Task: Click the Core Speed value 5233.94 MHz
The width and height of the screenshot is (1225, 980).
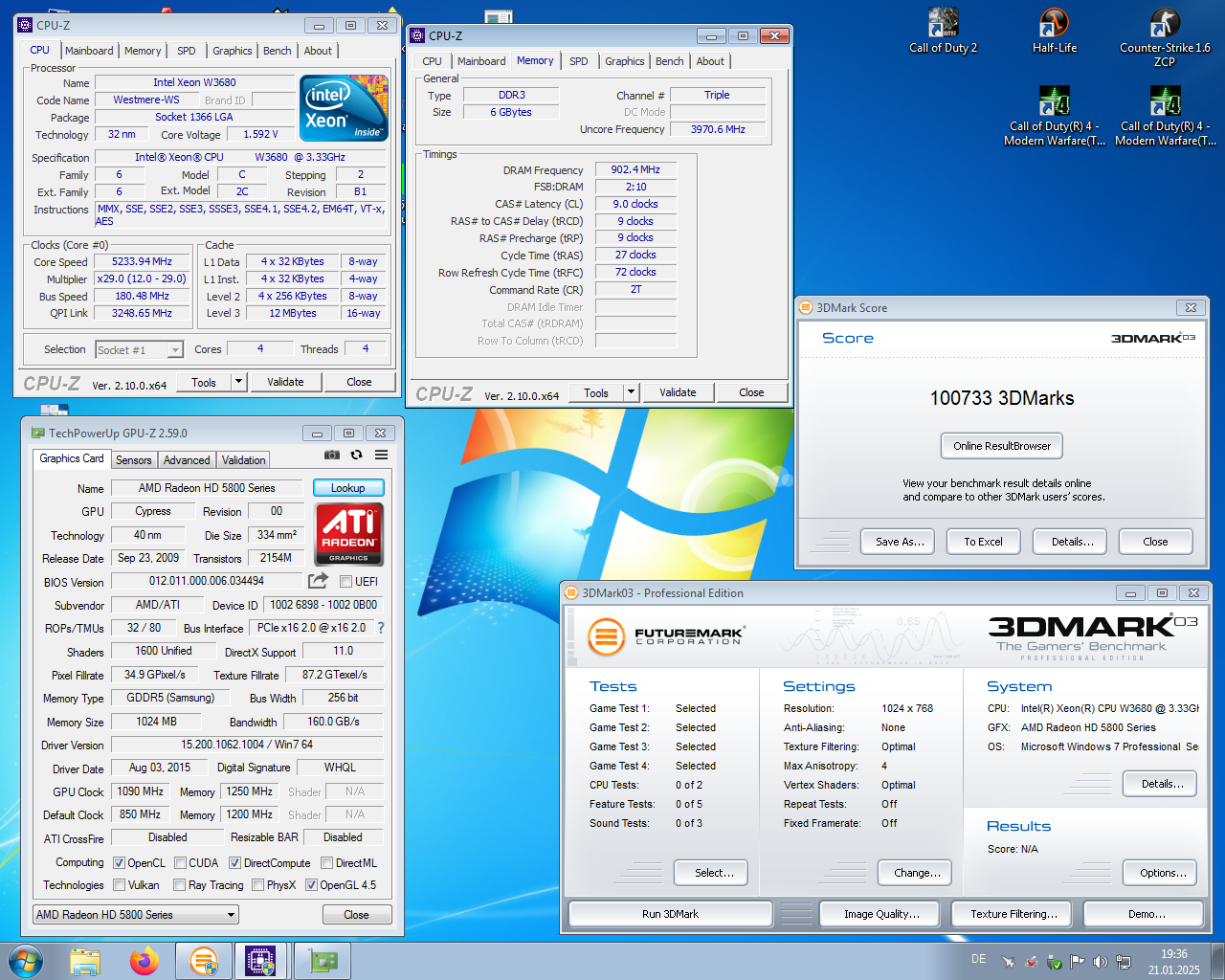Action: (142, 261)
